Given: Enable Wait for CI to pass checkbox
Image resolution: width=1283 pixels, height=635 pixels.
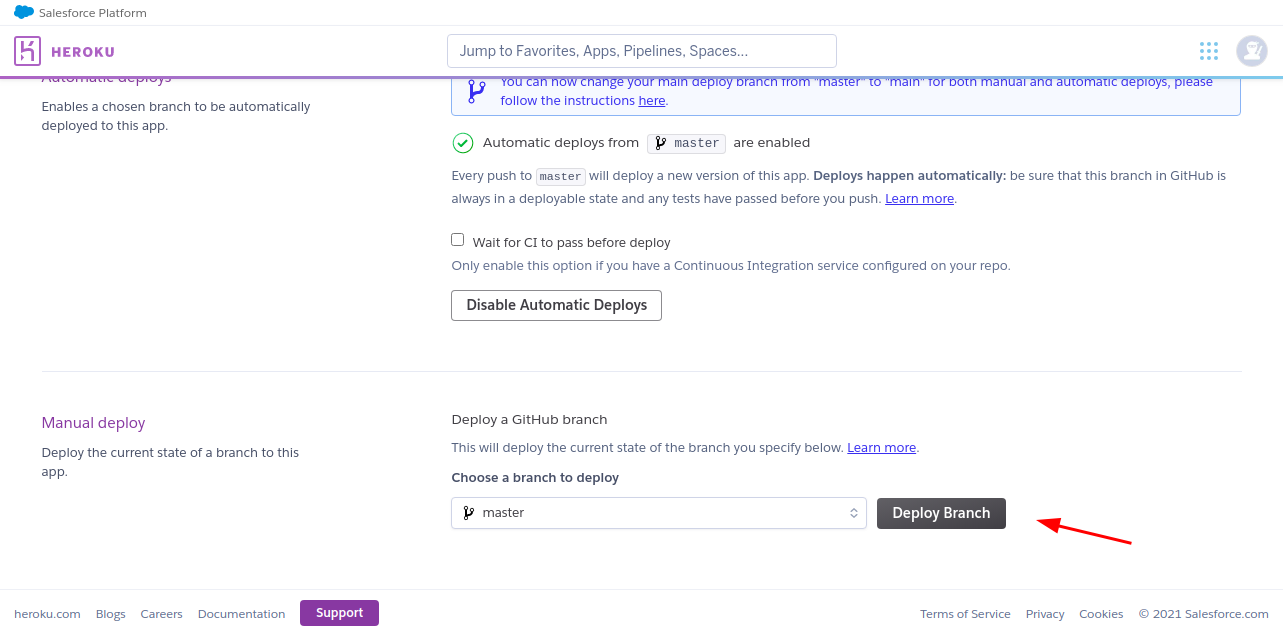Looking at the screenshot, I should (458, 240).
